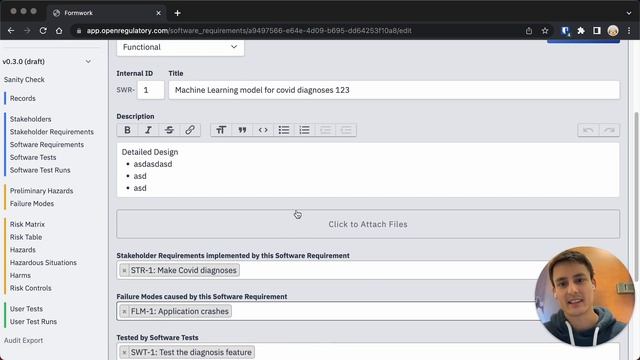Open Chrome profile avatar
Image resolution: width=640 pixels, height=360 pixels.
tap(613, 31)
